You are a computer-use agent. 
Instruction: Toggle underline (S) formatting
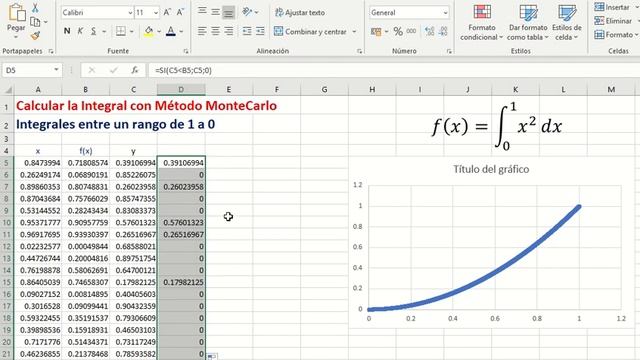pyautogui.click(x=93, y=31)
